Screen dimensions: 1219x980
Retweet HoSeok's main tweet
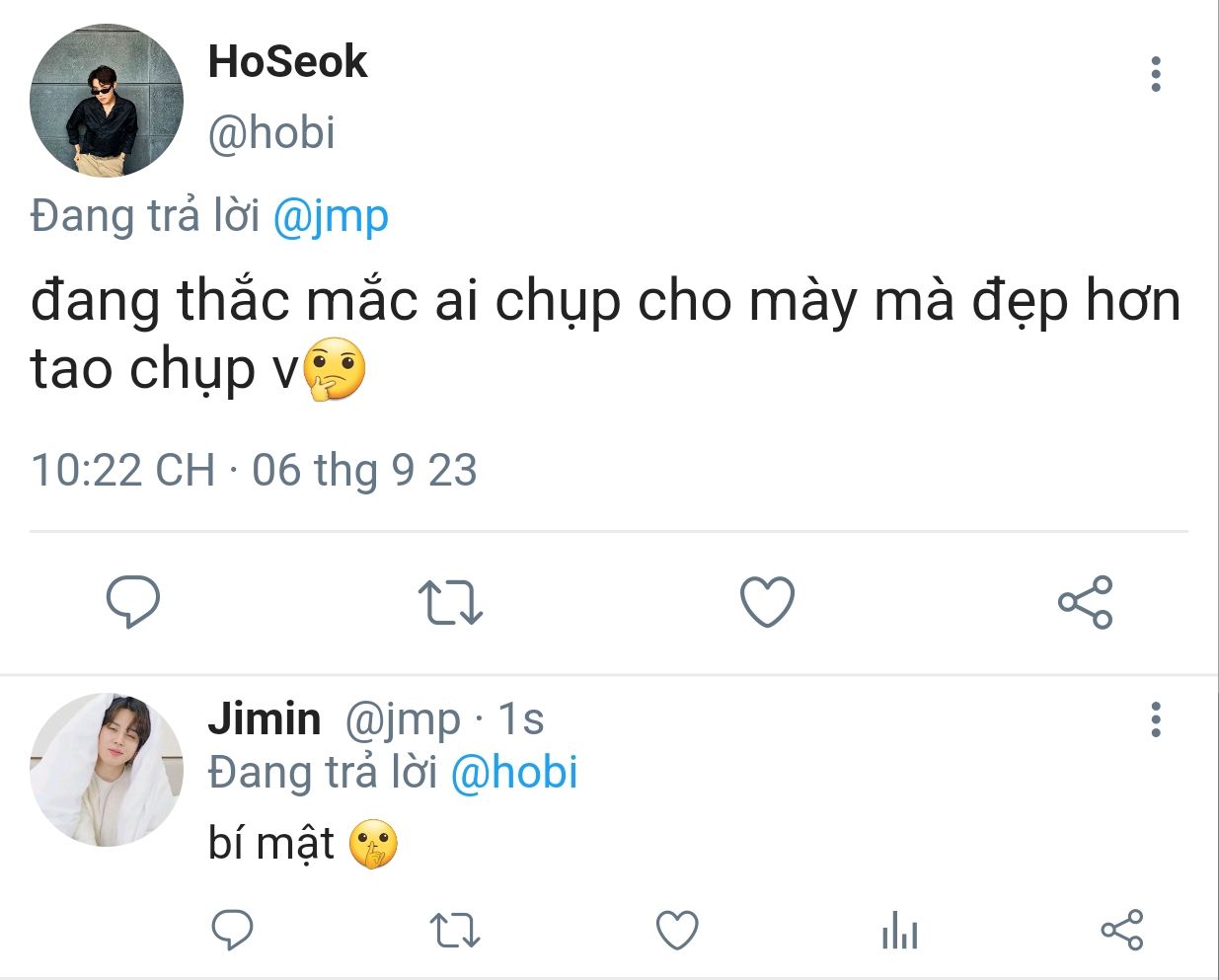point(450,602)
